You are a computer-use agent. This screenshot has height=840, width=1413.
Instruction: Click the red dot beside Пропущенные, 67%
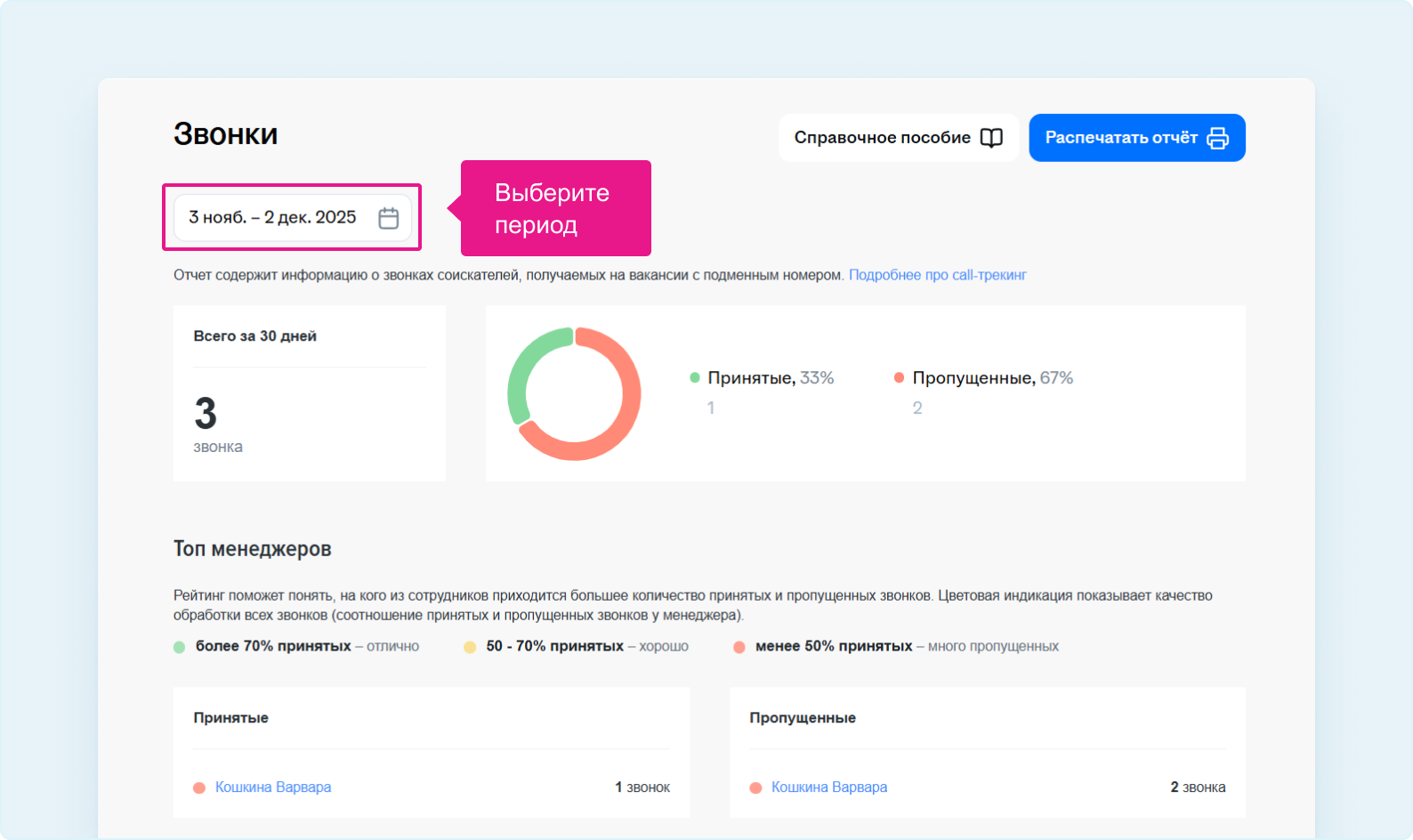(x=899, y=378)
